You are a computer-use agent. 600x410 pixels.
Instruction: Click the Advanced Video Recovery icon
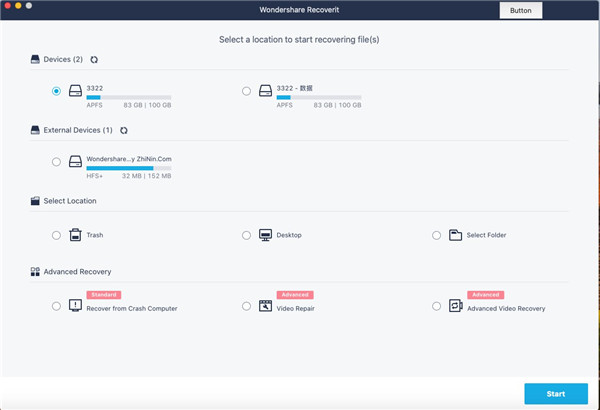pyautogui.click(x=455, y=306)
